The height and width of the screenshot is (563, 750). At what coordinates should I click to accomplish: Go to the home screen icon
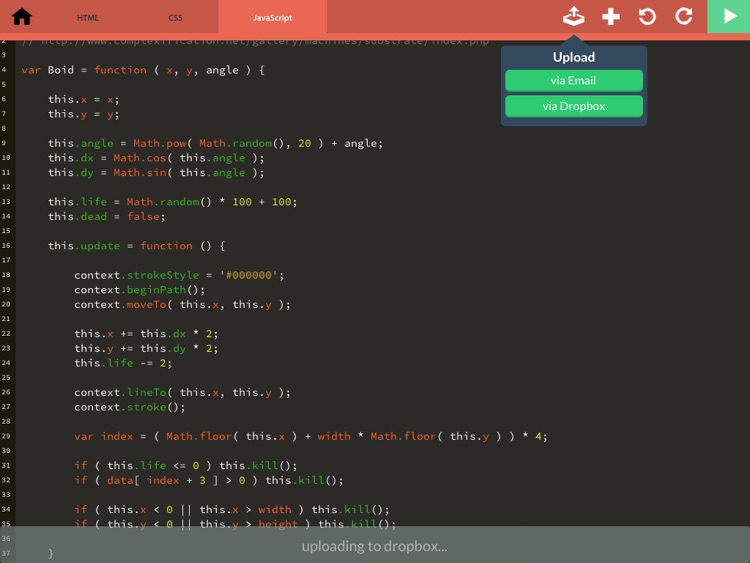point(21,17)
